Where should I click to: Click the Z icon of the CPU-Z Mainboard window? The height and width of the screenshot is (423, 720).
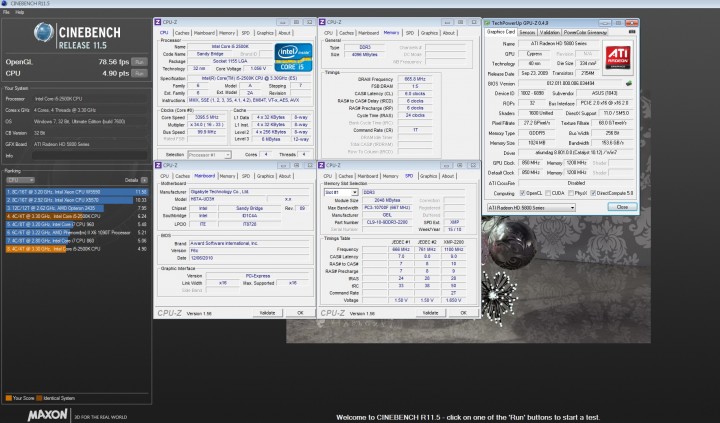point(158,165)
